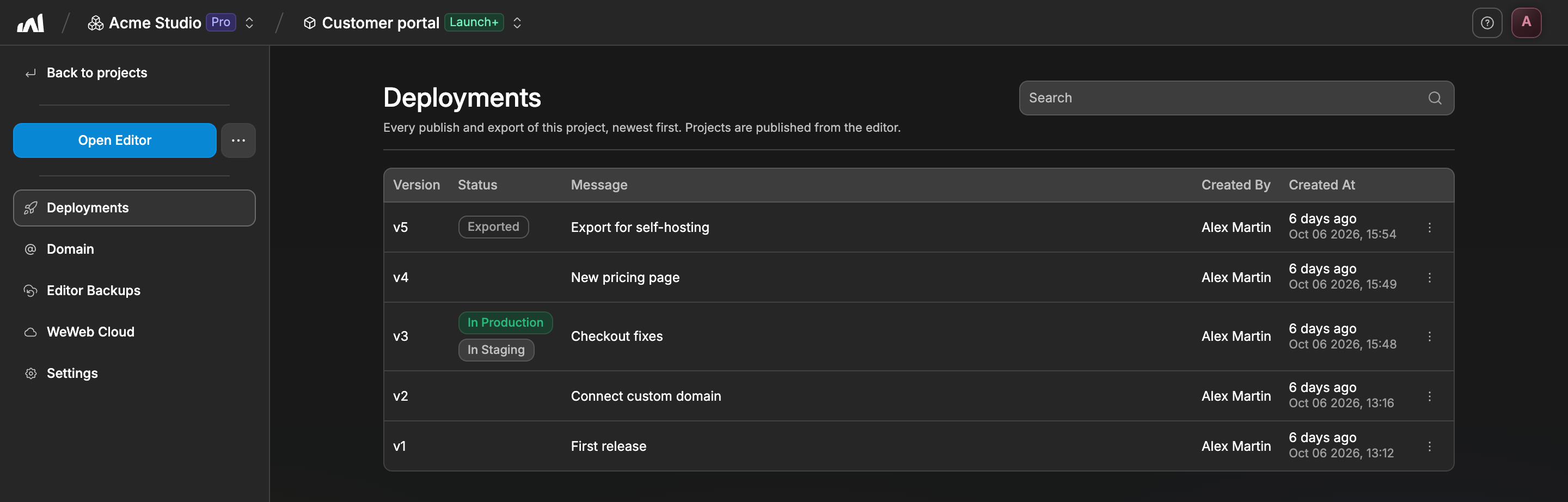Screen dimensions: 1568x502
Task: Click the Editor Backups history icon
Action: (30, 291)
